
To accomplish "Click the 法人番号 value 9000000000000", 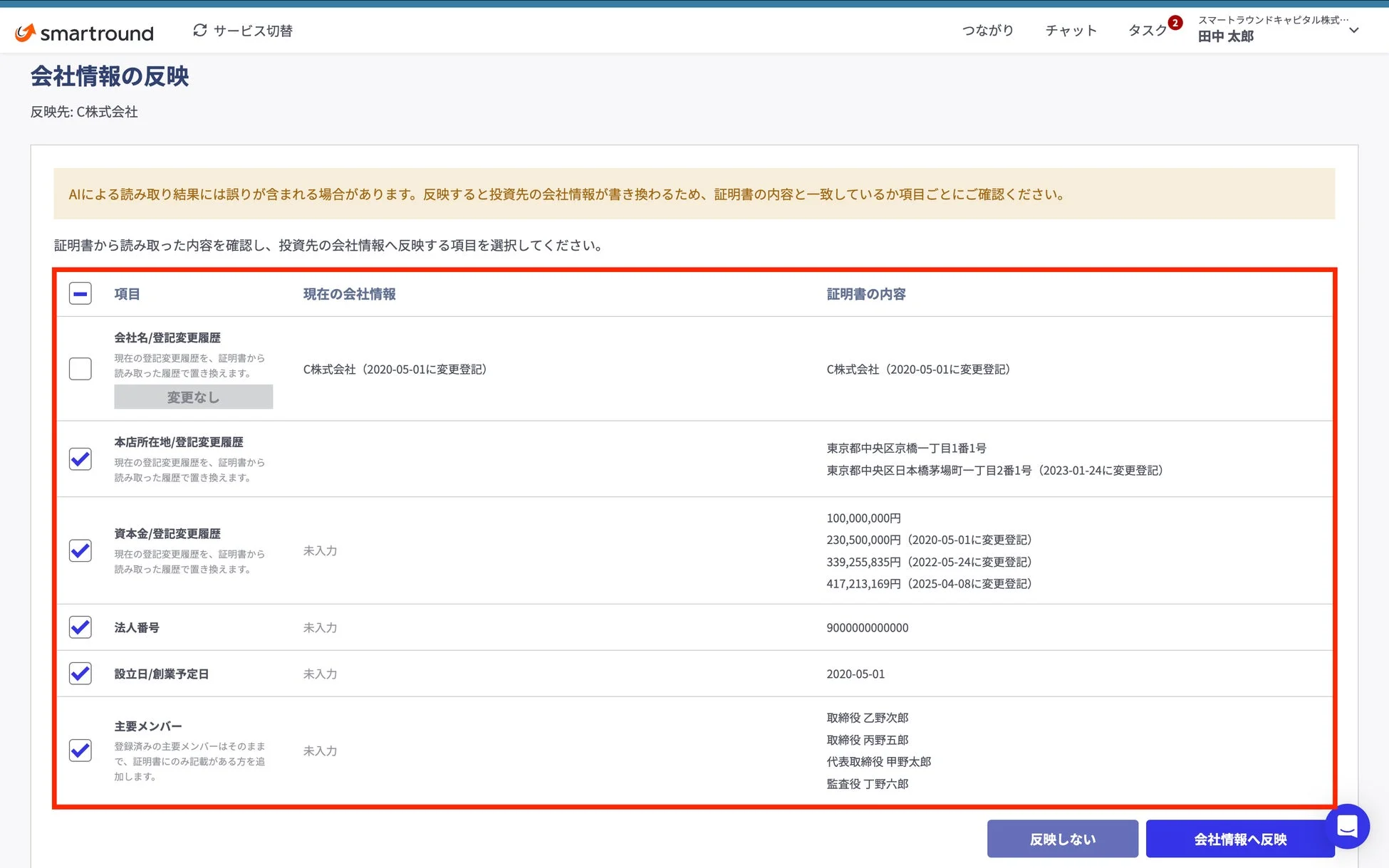I will coord(867,628).
